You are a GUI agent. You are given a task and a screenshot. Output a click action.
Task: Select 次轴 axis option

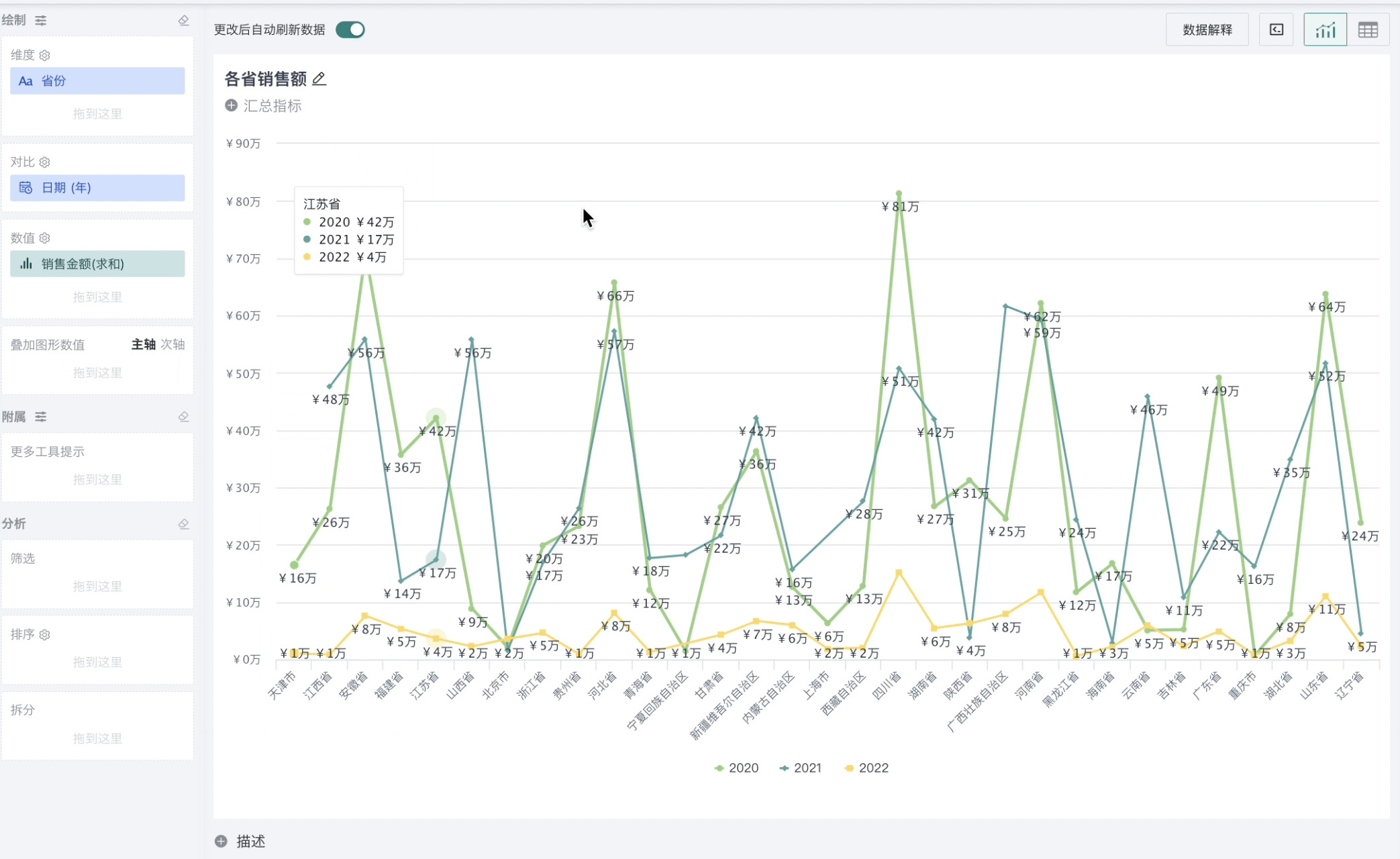tap(172, 344)
